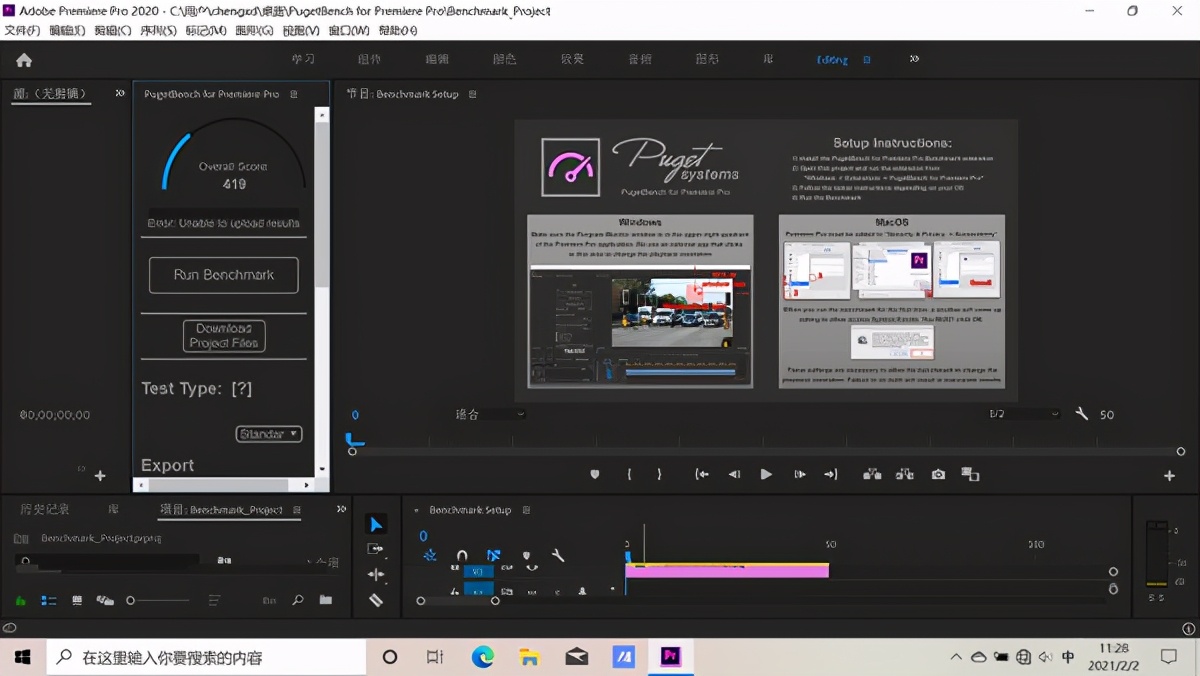Image resolution: width=1200 pixels, height=676 pixels.
Task: Toggle the V1 video track target
Action: point(478,571)
